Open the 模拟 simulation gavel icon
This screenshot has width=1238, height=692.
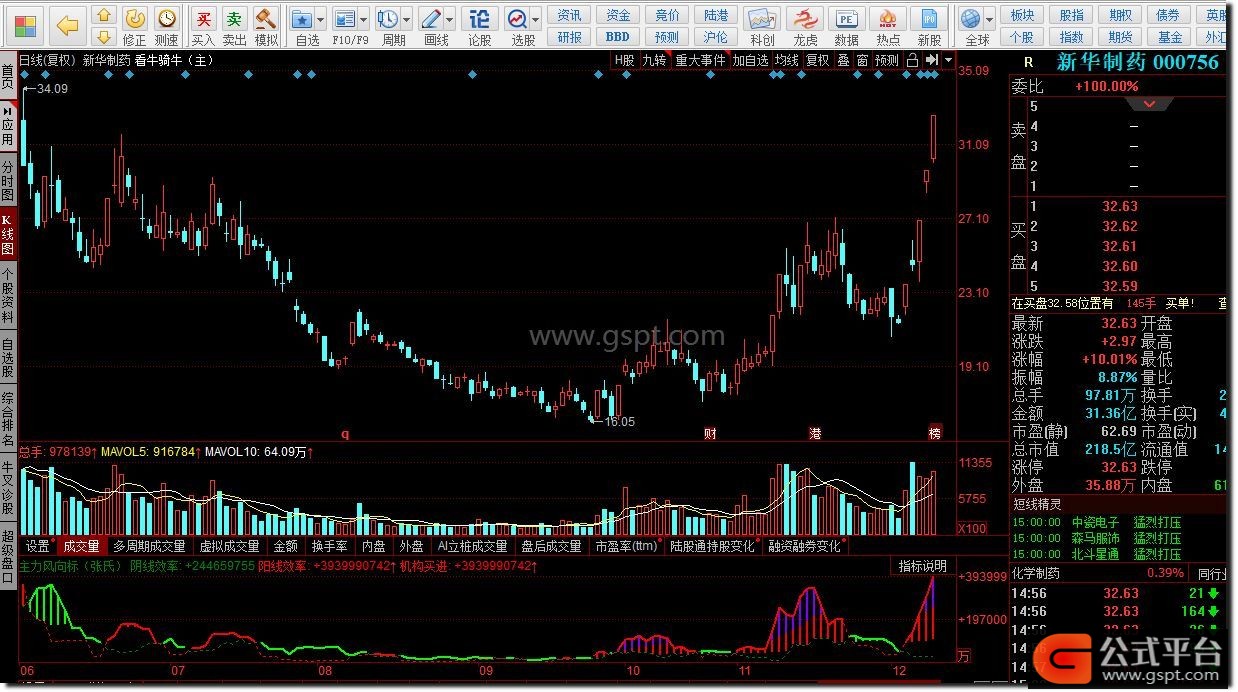(x=266, y=25)
